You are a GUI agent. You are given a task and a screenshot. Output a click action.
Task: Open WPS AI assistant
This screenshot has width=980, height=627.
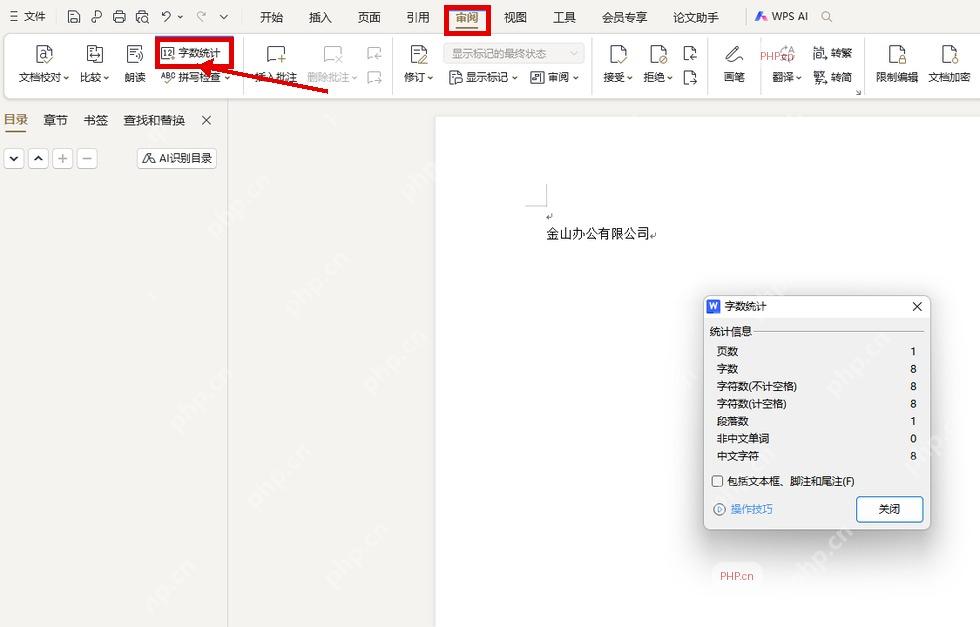(781, 17)
